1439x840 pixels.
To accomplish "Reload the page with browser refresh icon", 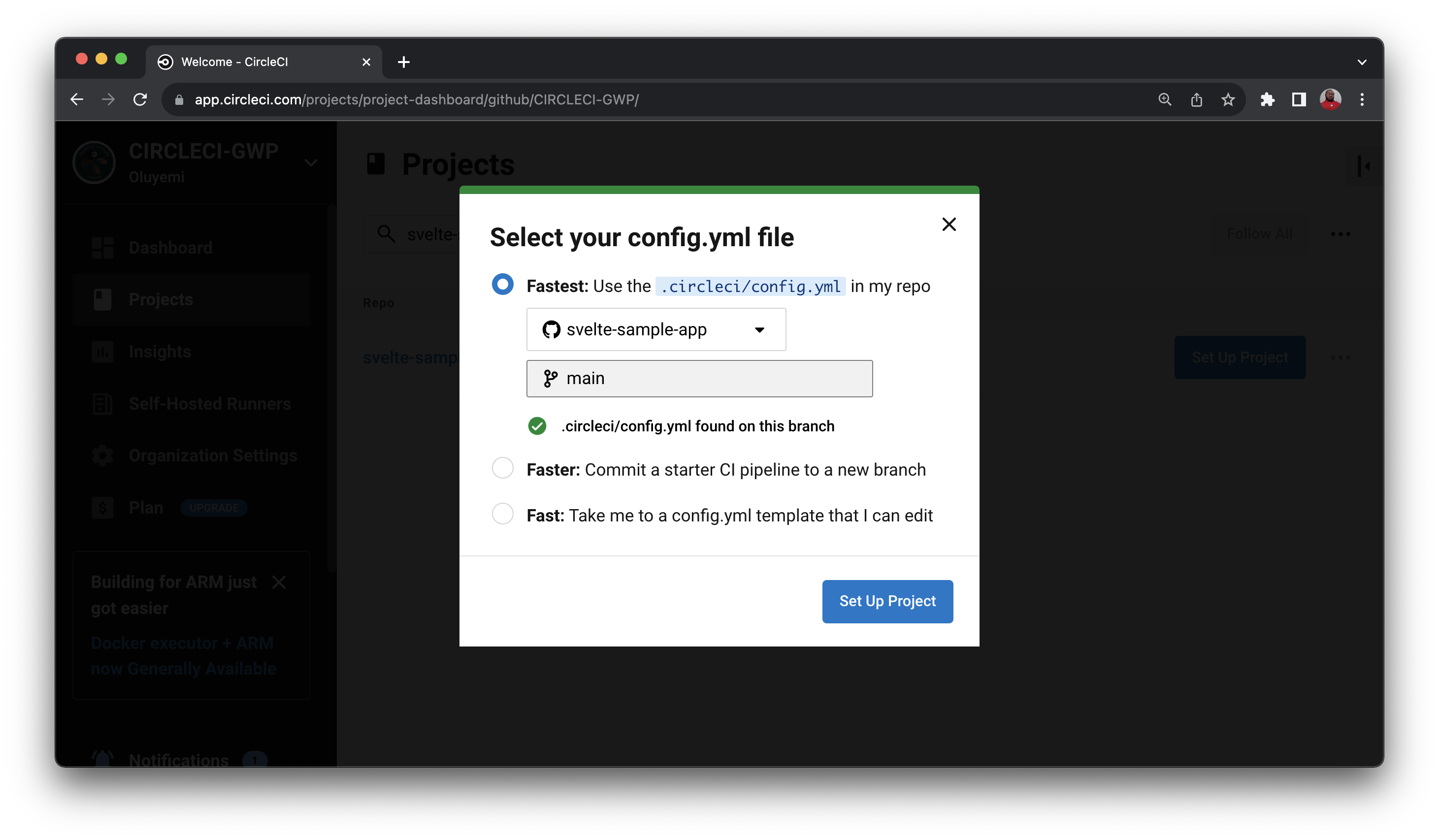I will [x=140, y=100].
